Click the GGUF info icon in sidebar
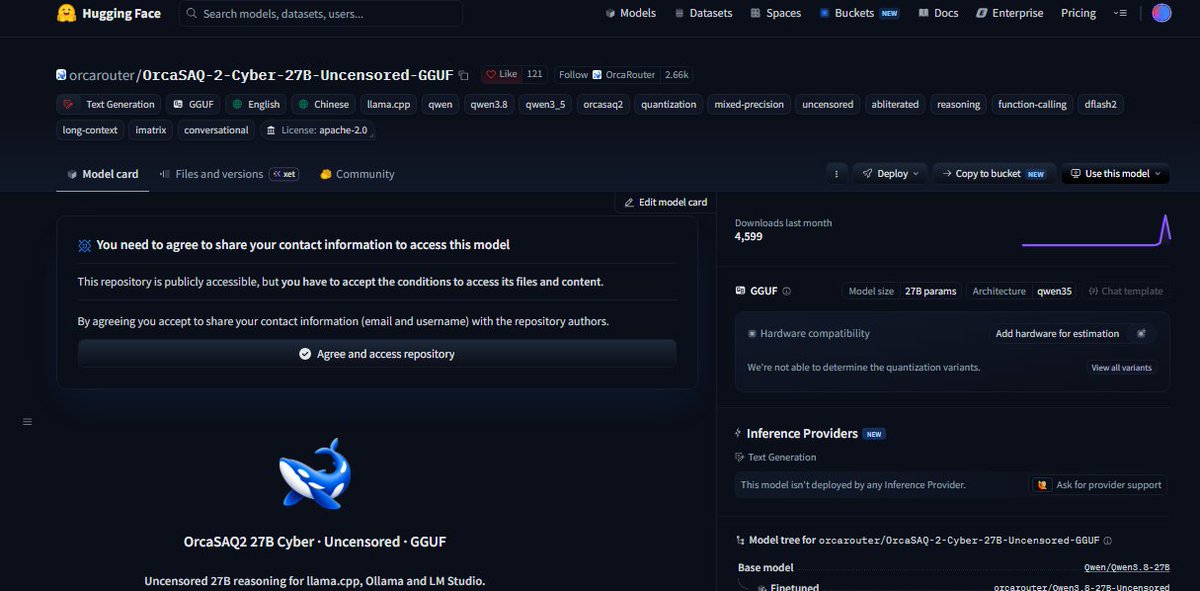 pyautogui.click(x=786, y=291)
